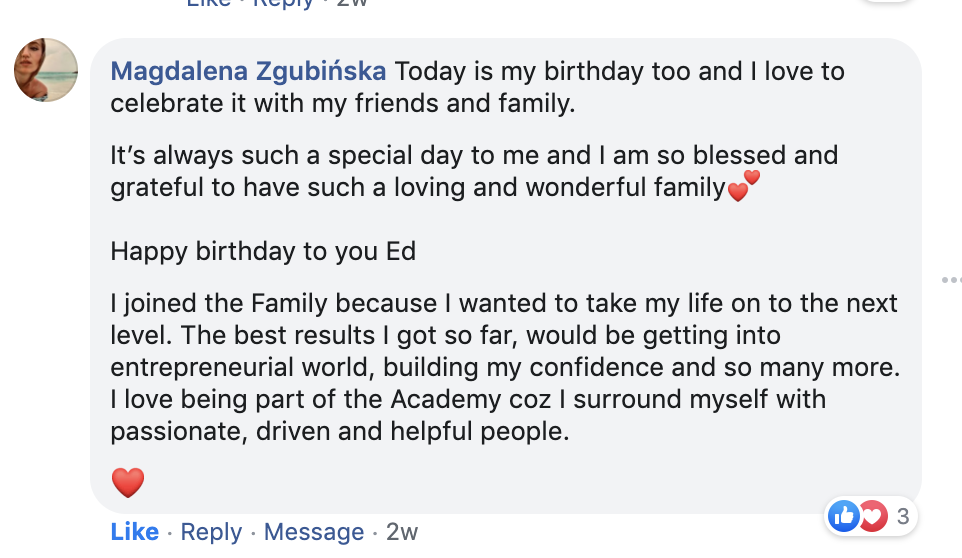962x558 pixels.
Task: Click the red heart emoji ending the comment
Action: coord(128,483)
